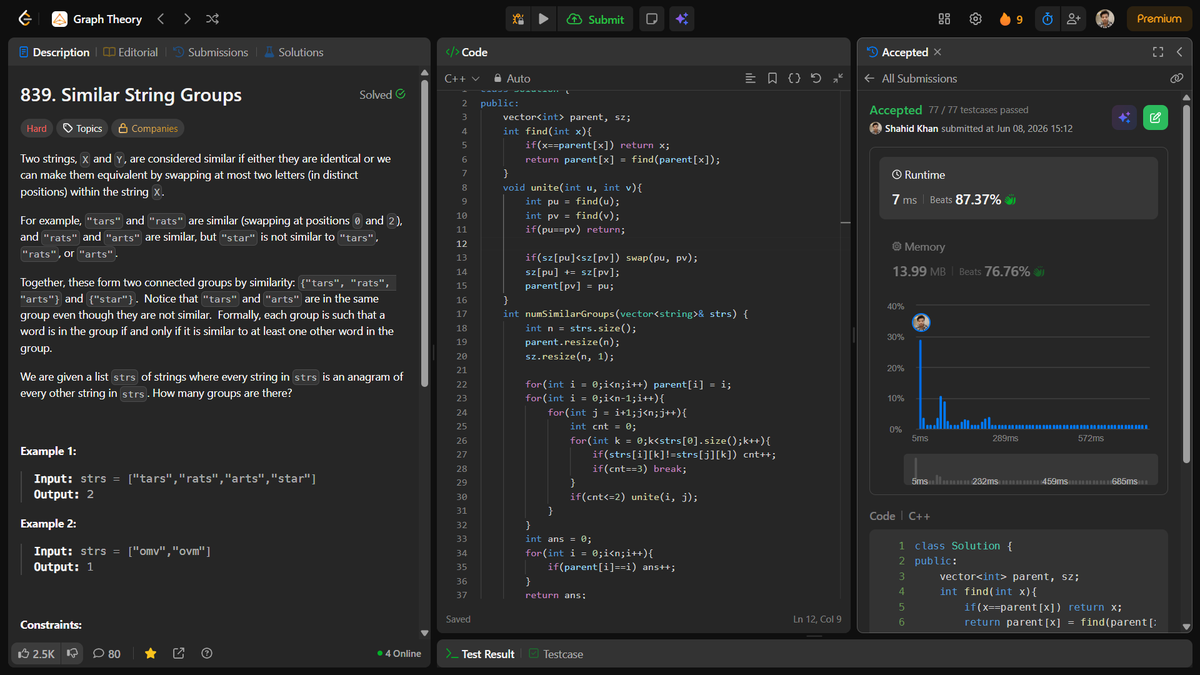Click the description panel vertical scrollbar
The image size is (1200, 675).
coord(425,235)
